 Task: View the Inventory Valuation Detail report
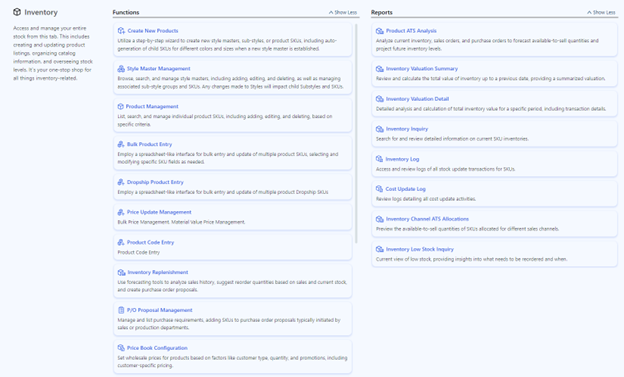click(x=417, y=99)
